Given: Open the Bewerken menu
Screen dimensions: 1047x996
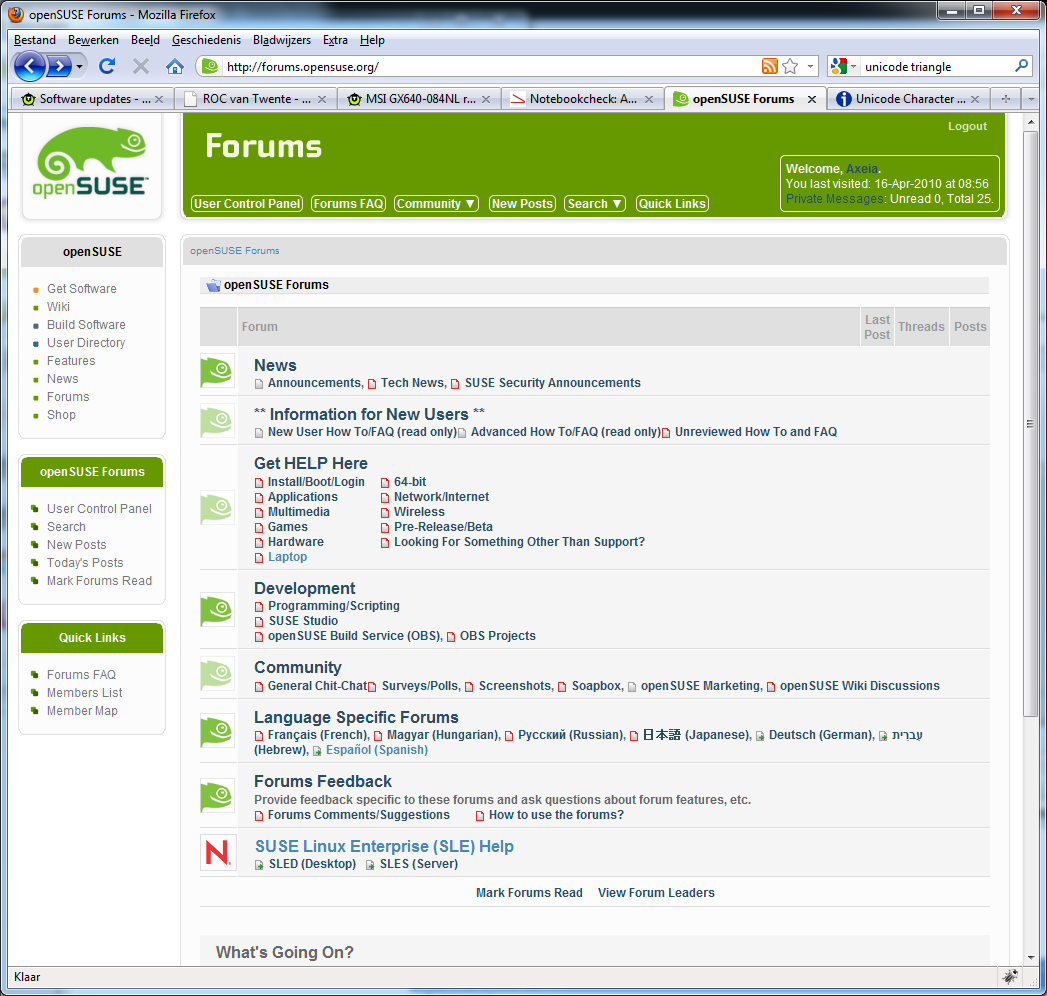Looking at the screenshot, I should (93, 40).
